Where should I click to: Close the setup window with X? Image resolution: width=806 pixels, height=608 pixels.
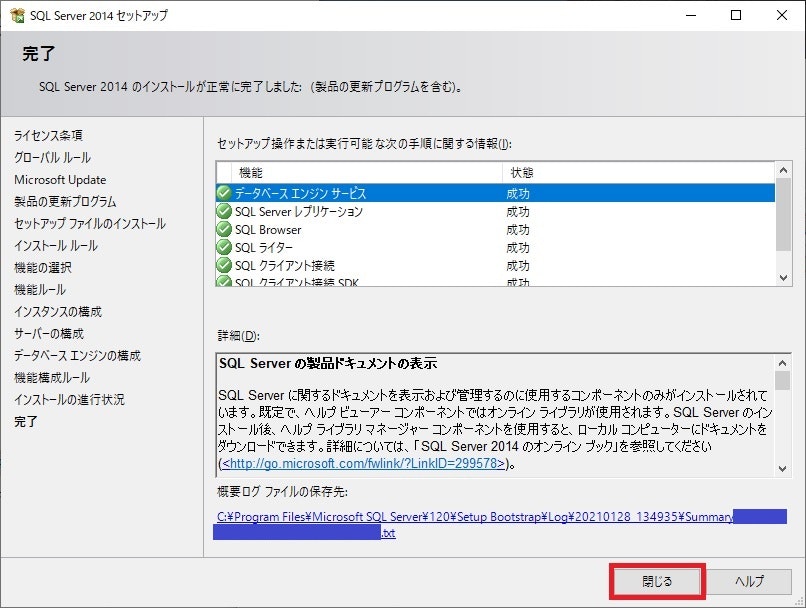(781, 15)
